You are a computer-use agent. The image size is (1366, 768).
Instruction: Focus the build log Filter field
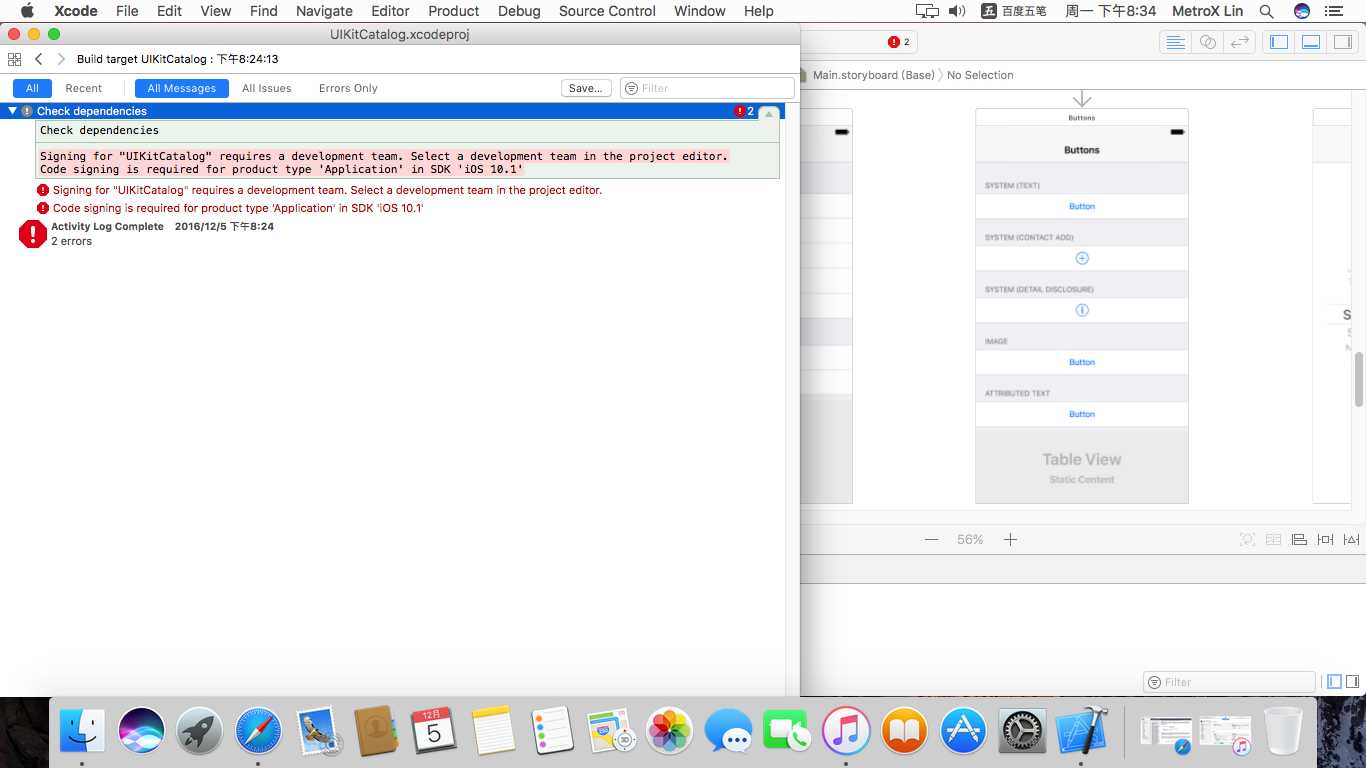pos(707,88)
